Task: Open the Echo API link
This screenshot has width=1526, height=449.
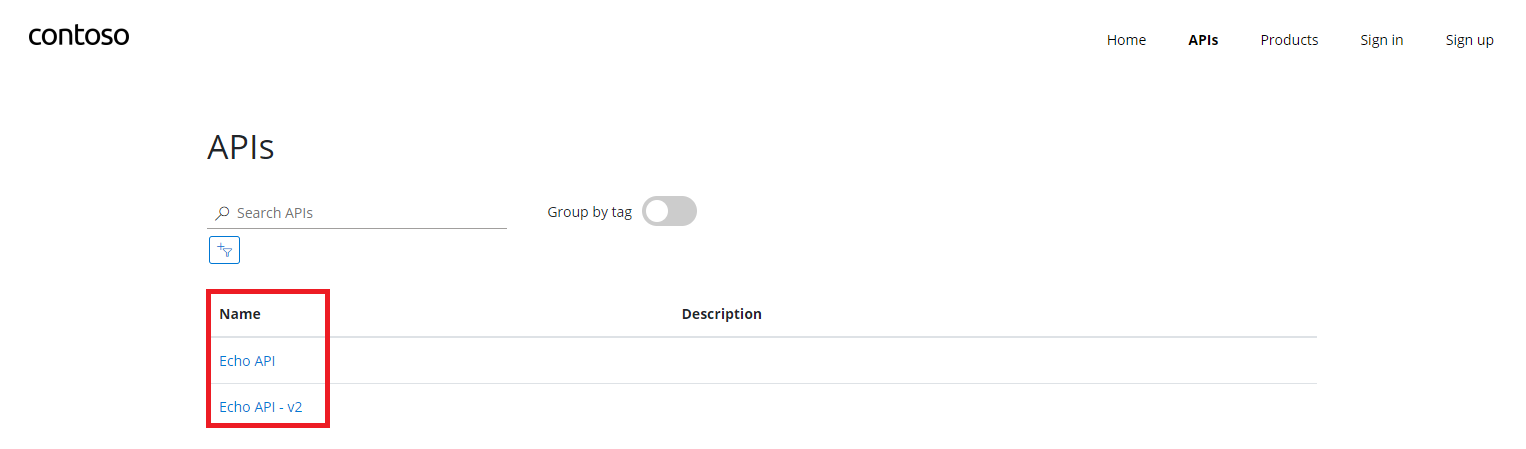Action: click(x=247, y=361)
